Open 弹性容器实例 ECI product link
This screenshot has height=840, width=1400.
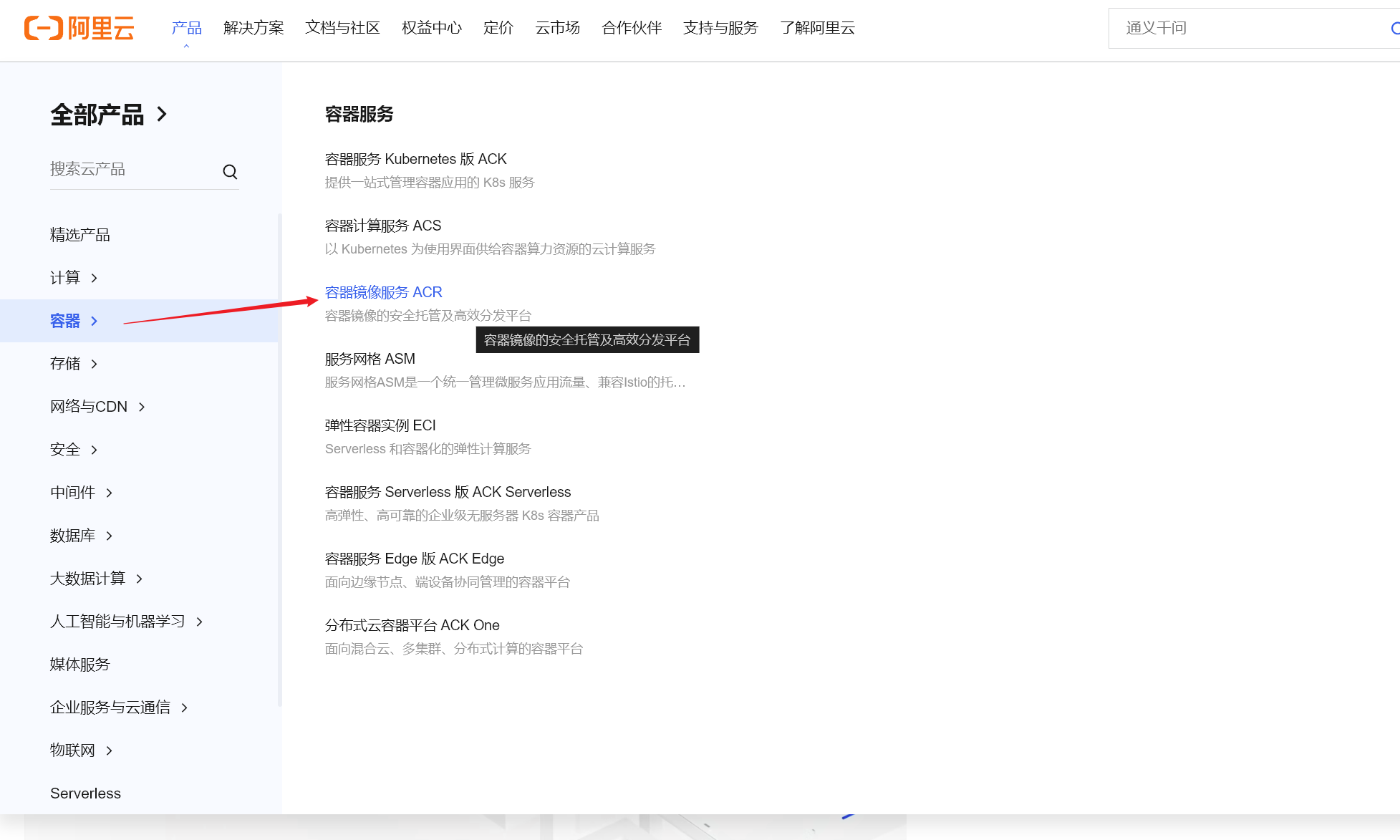(x=380, y=425)
